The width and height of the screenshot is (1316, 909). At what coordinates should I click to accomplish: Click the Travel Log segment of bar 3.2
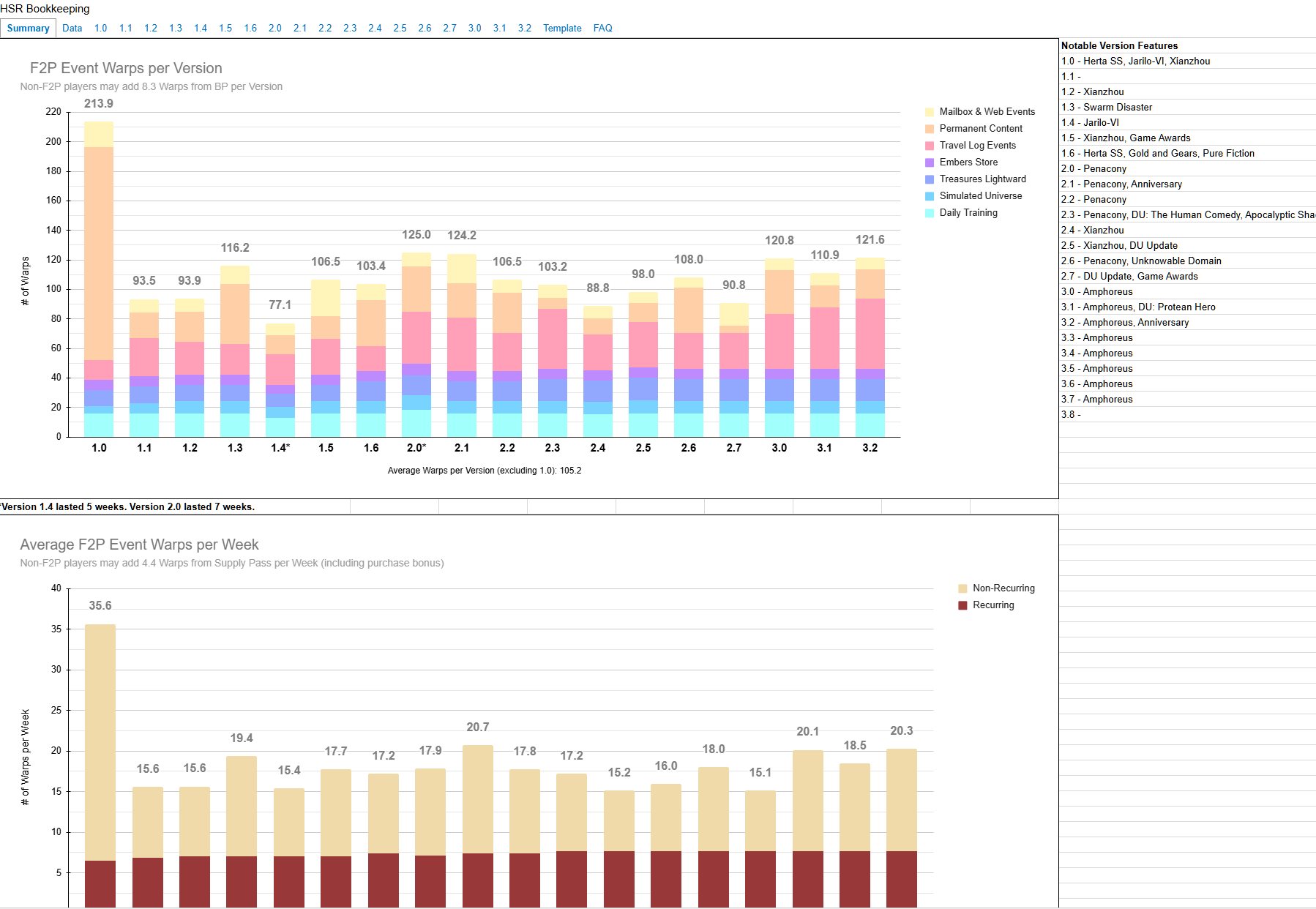(870, 334)
